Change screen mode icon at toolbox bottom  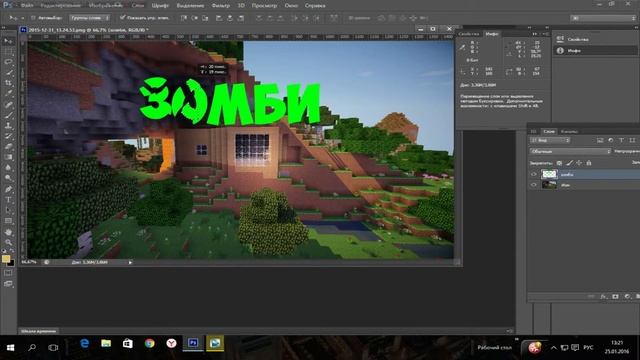pyautogui.click(x=8, y=284)
